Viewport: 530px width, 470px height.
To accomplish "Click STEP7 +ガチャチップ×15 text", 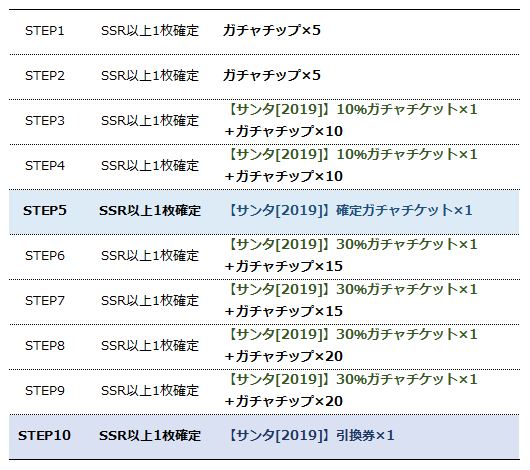I will [283, 311].
